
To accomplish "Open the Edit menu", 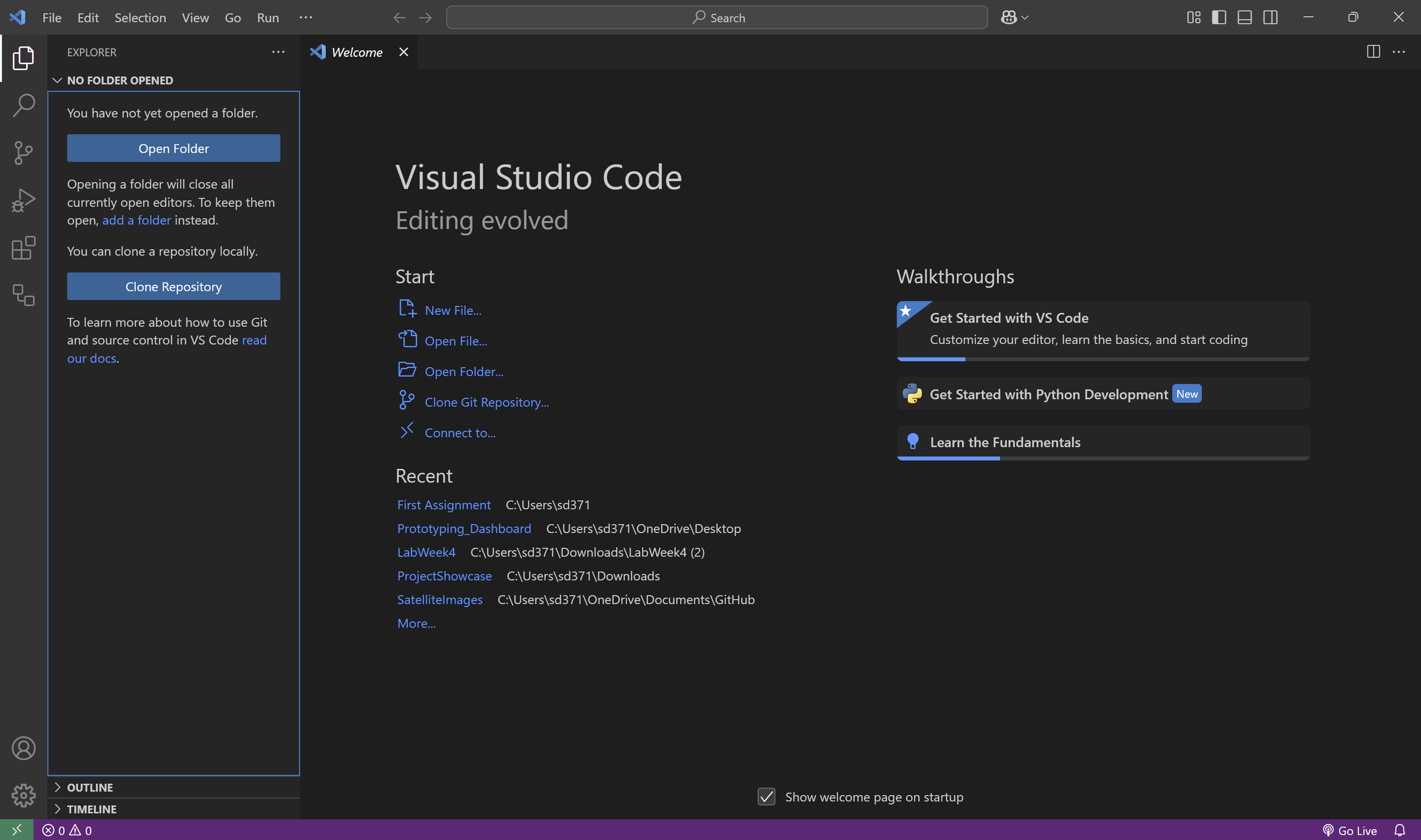I will (88, 18).
